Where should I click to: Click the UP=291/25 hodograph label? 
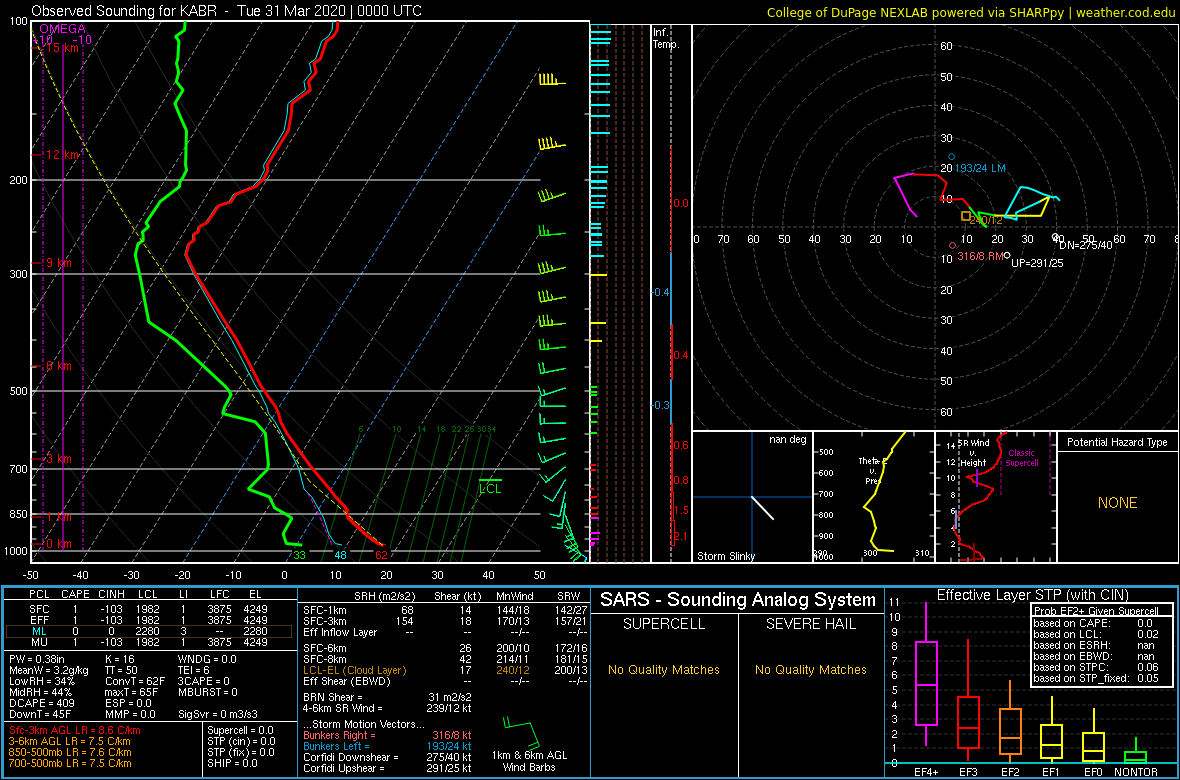(1036, 264)
